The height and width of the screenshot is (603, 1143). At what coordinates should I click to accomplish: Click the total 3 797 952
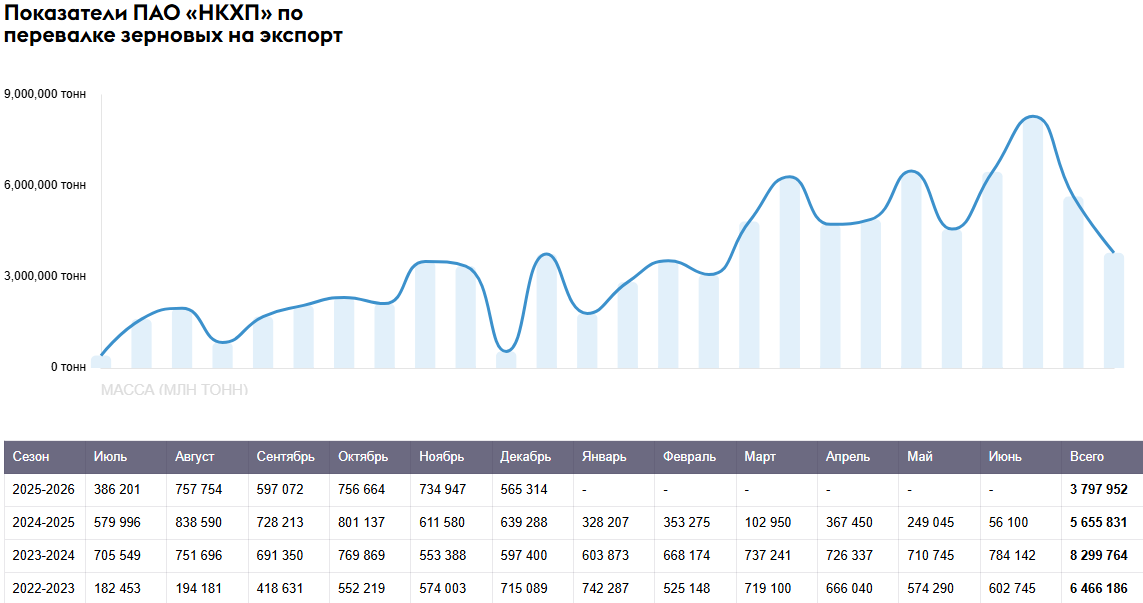pyautogui.click(x=1099, y=489)
